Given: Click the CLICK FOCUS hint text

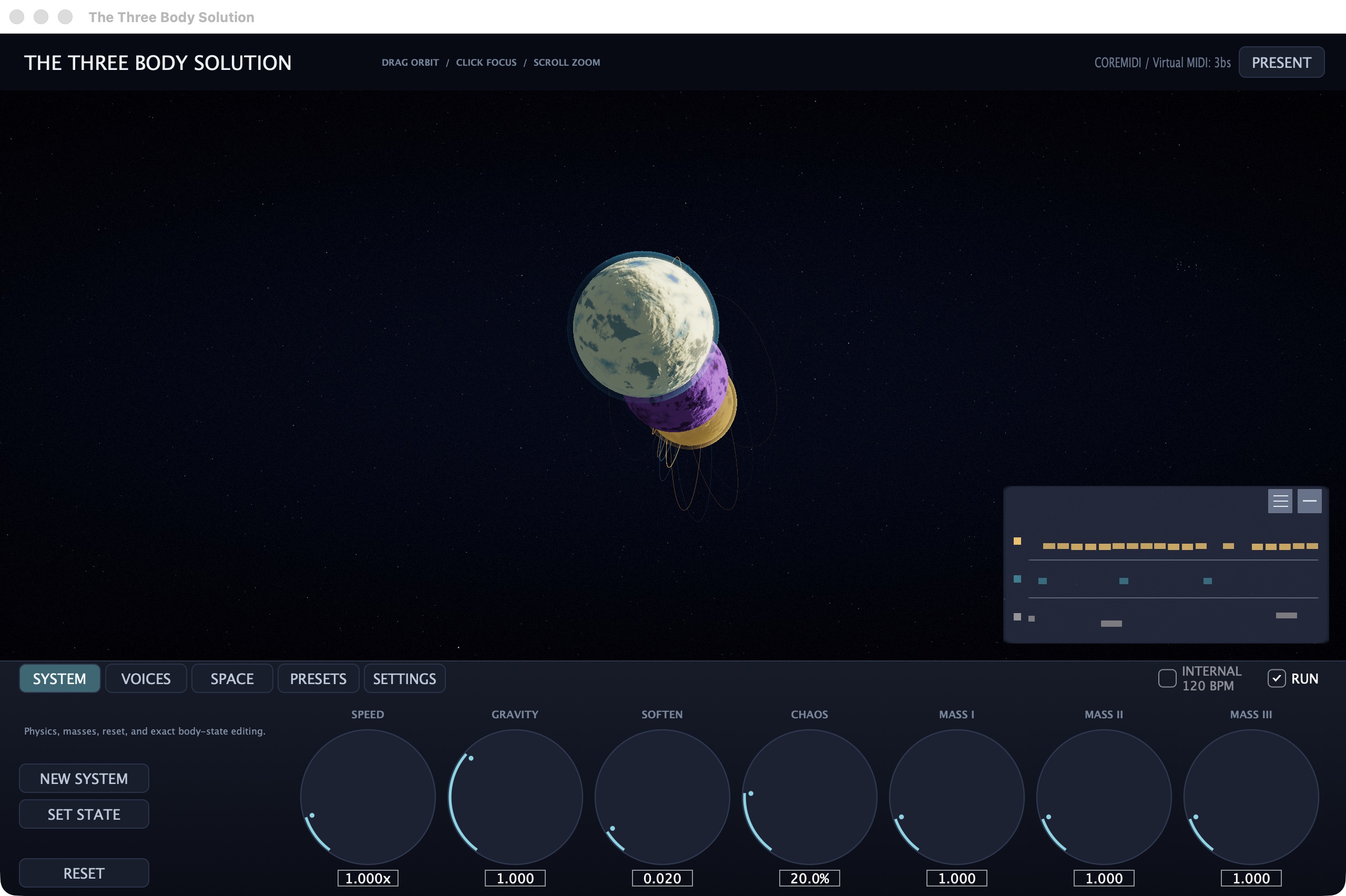Looking at the screenshot, I should (486, 62).
